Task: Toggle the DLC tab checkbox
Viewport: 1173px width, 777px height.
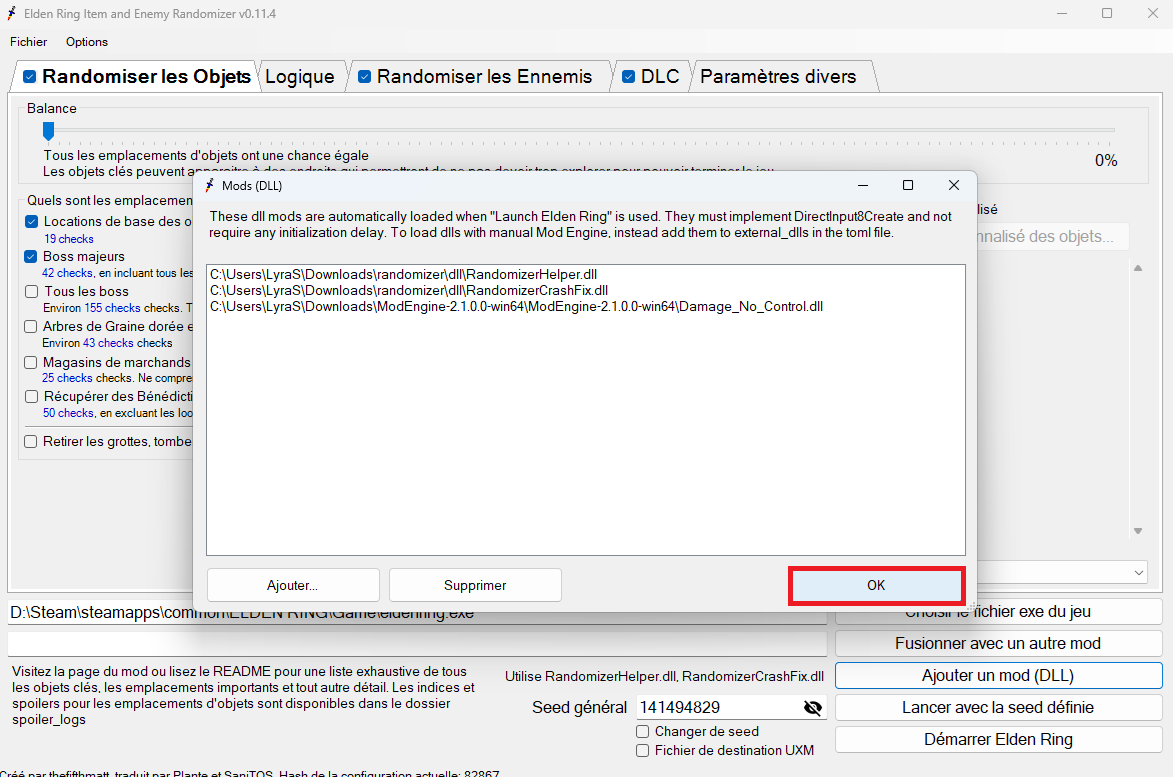Action: pos(628,77)
